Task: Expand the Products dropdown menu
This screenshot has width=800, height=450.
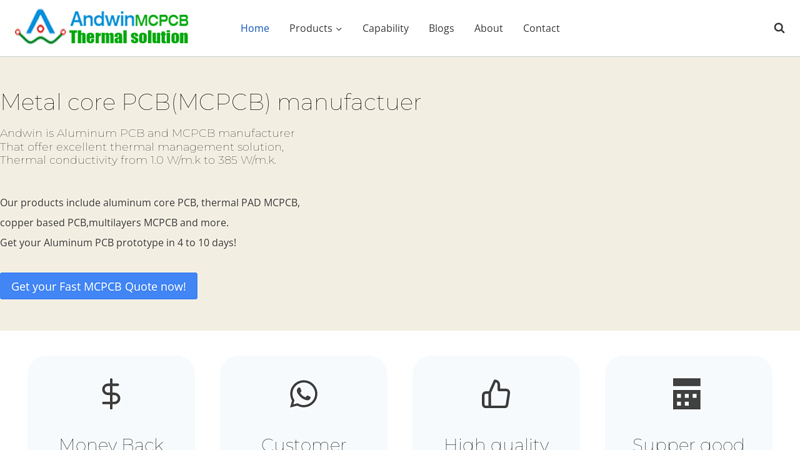Action: [x=315, y=28]
